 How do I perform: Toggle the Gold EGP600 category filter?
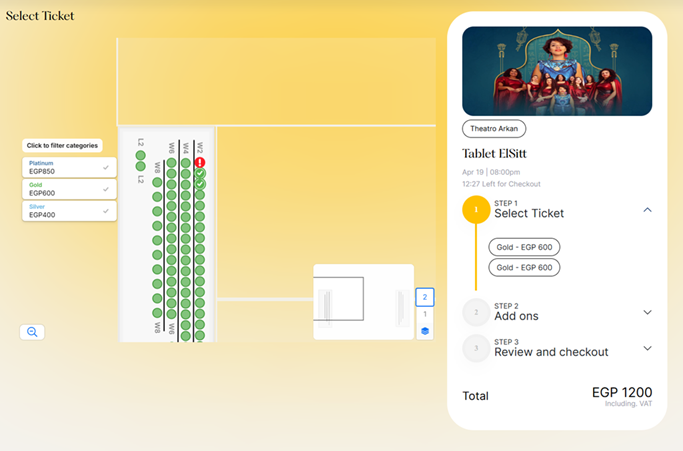pyautogui.click(x=69, y=189)
